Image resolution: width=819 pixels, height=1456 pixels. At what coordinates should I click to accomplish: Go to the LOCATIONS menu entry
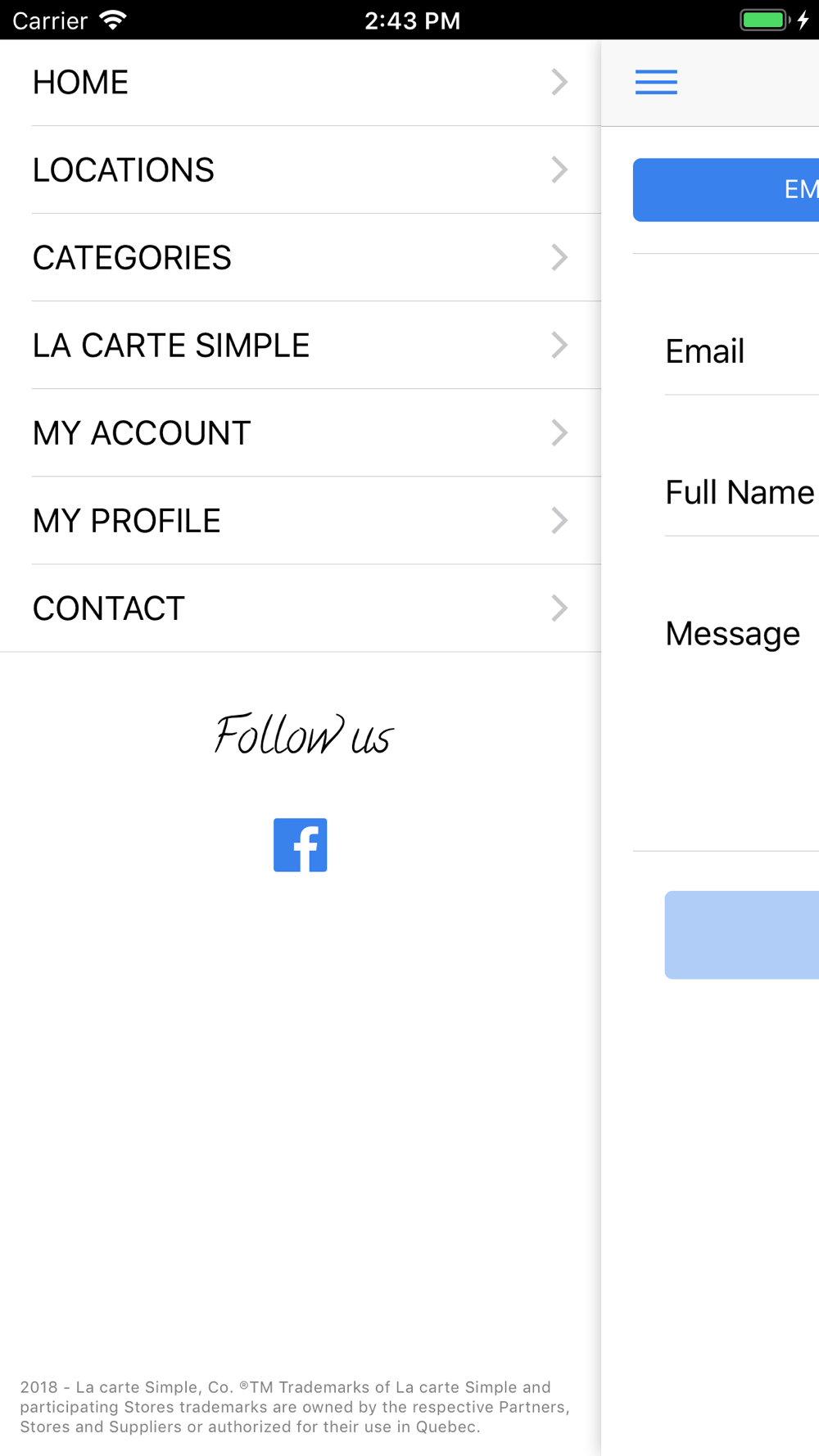(x=301, y=170)
